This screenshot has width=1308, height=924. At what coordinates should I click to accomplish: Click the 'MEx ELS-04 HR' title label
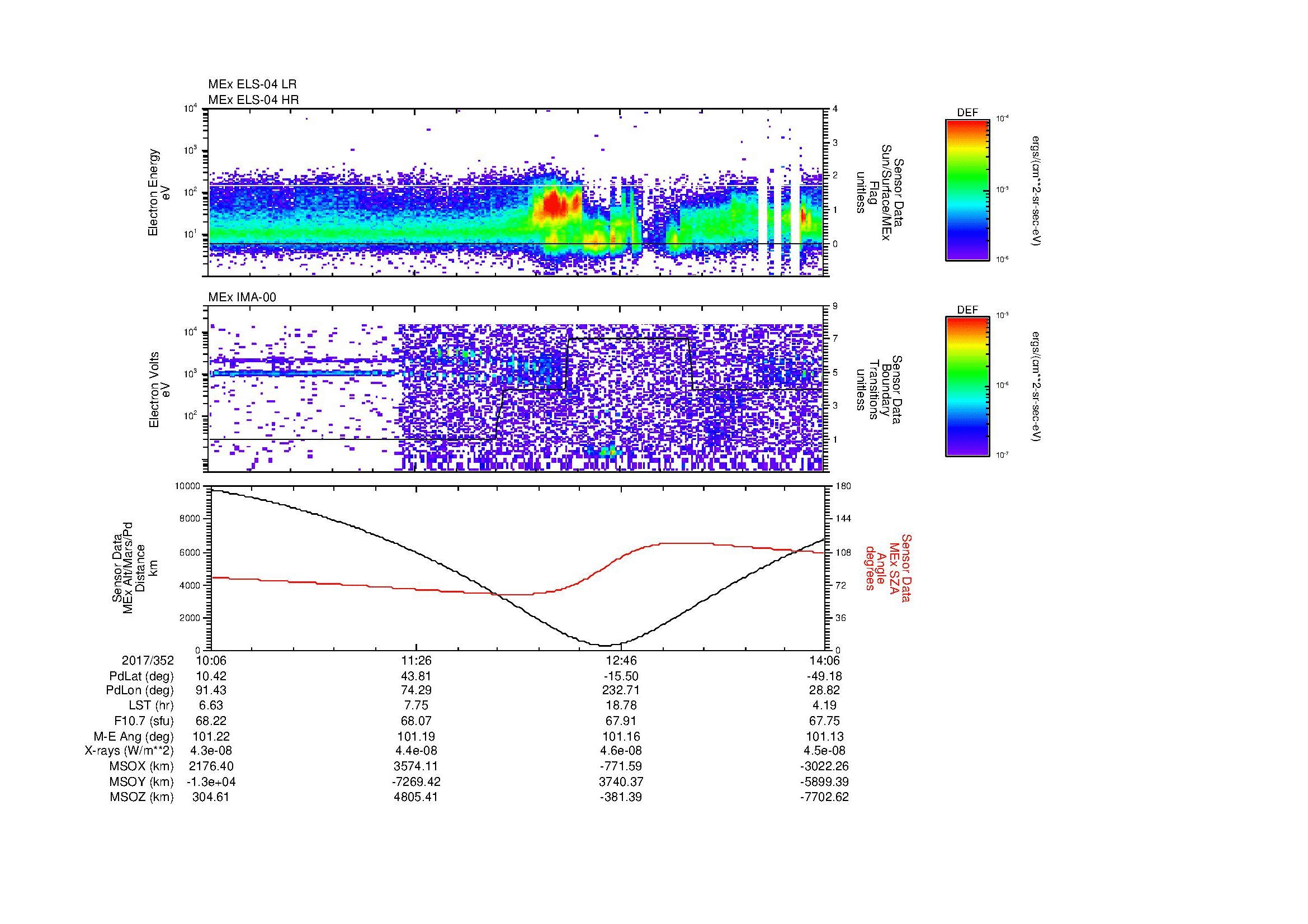pos(253,99)
